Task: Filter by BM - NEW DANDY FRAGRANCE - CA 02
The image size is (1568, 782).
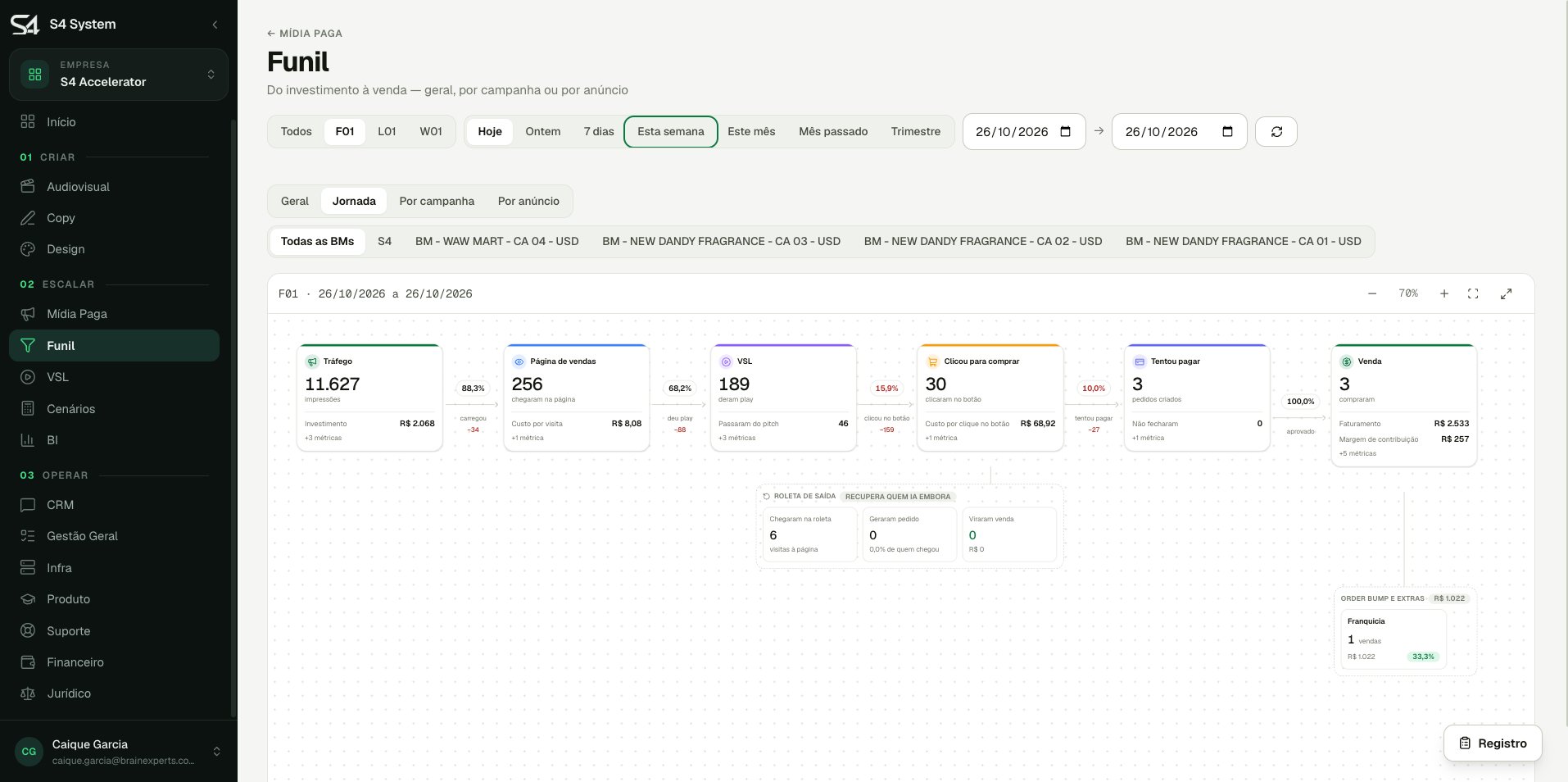Action: point(983,241)
